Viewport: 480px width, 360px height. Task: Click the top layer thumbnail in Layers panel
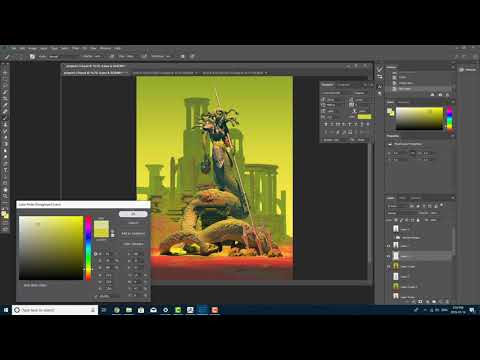click(396, 229)
